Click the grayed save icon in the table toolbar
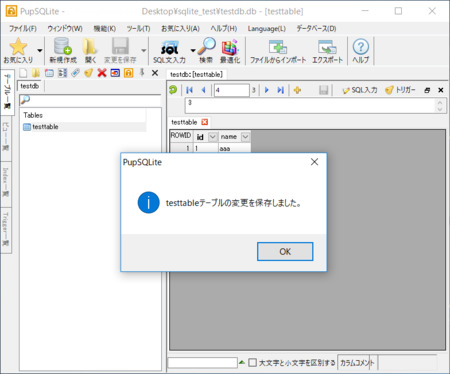The width and height of the screenshot is (450, 374). point(323,90)
